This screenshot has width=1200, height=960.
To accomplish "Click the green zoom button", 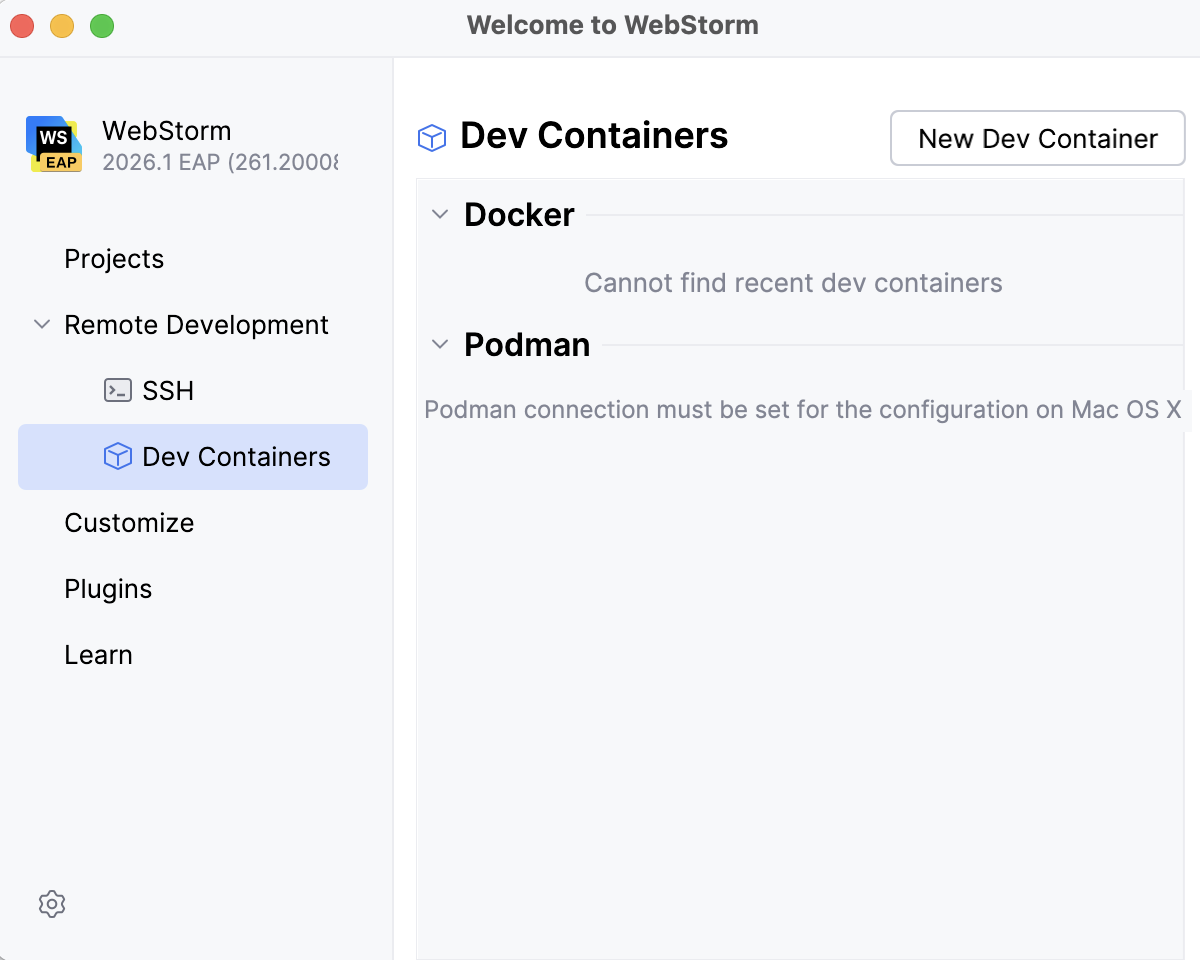I will click(101, 27).
